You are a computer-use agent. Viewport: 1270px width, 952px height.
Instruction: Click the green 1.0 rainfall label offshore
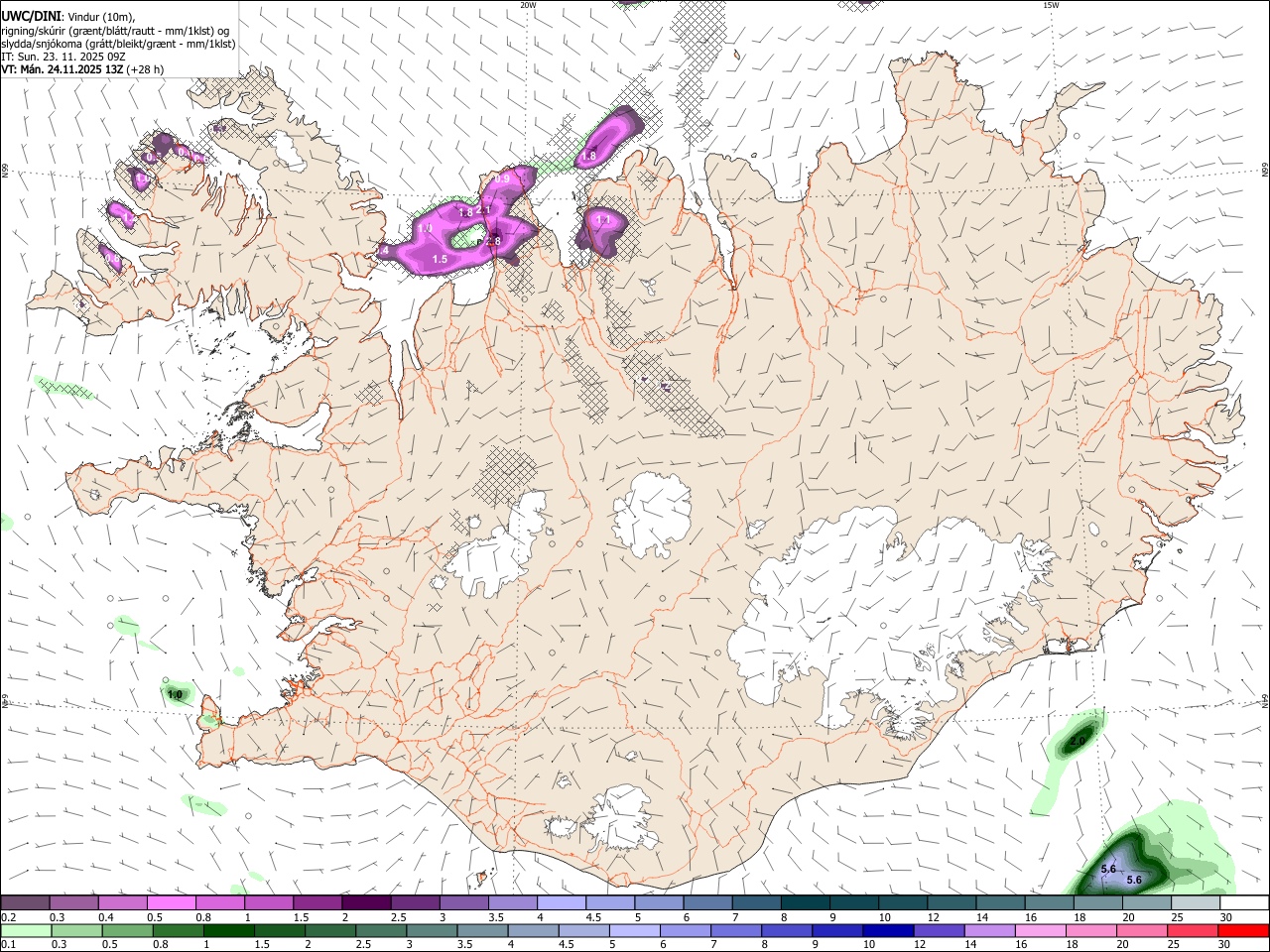point(175,695)
